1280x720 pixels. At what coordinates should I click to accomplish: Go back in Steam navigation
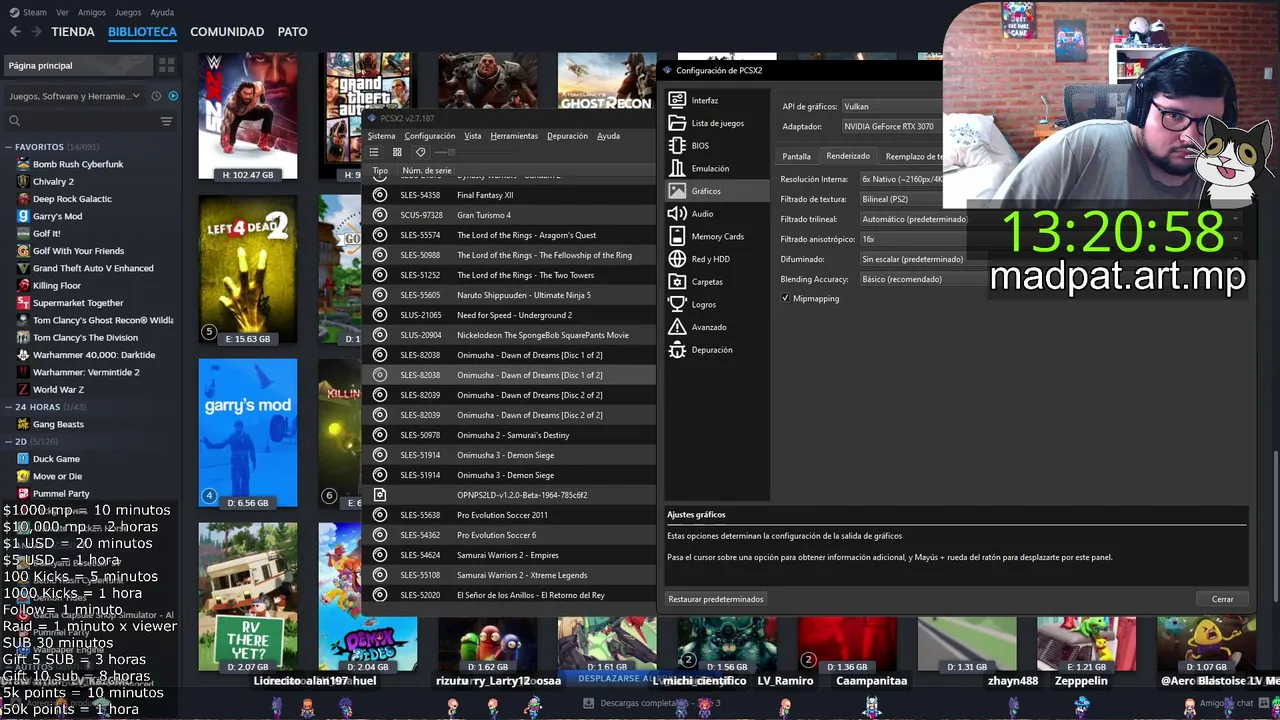click(x=15, y=31)
